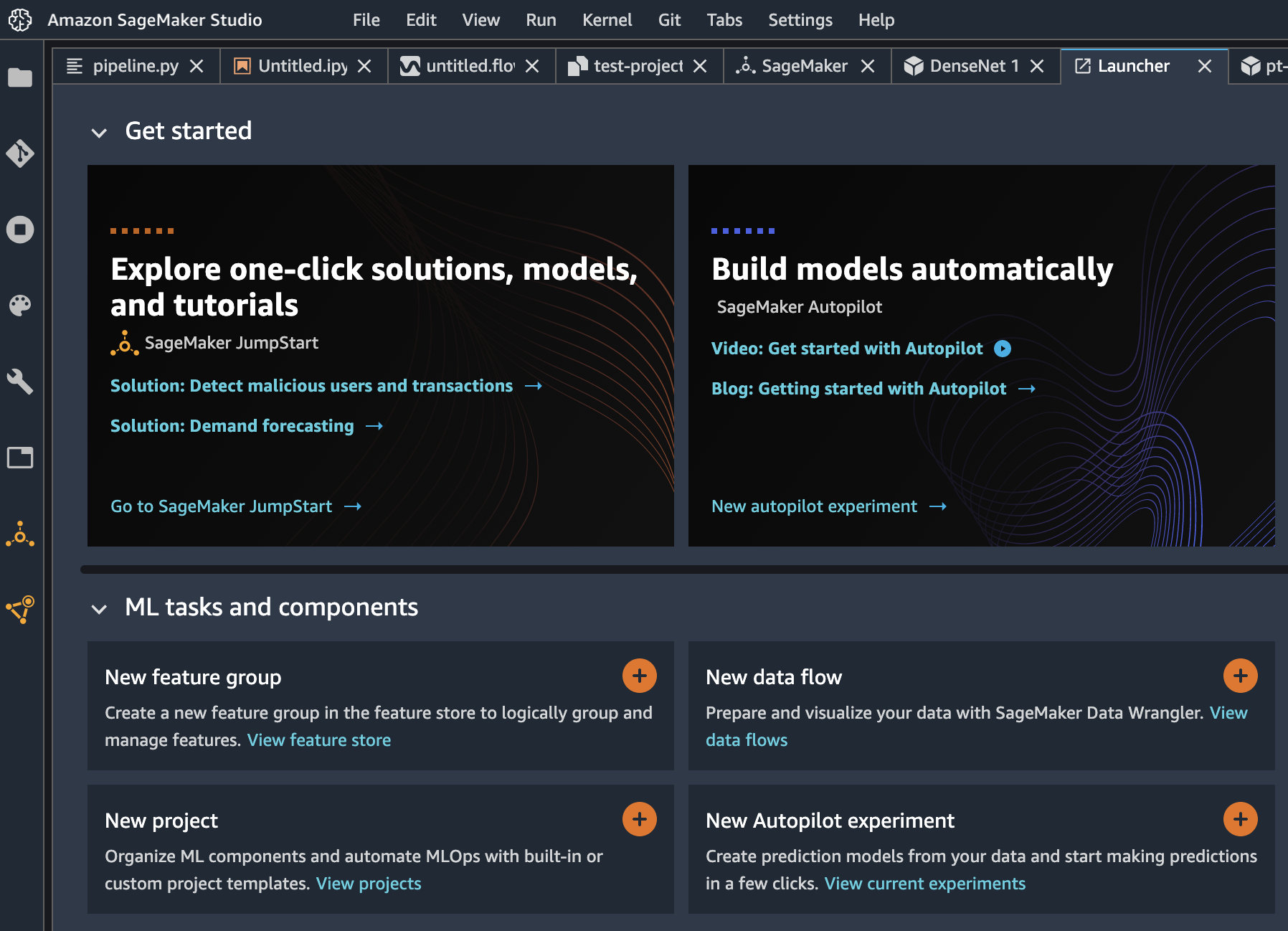
Task: Click JumpStart icon next to SageMaker JumpStart label
Action: coord(125,343)
